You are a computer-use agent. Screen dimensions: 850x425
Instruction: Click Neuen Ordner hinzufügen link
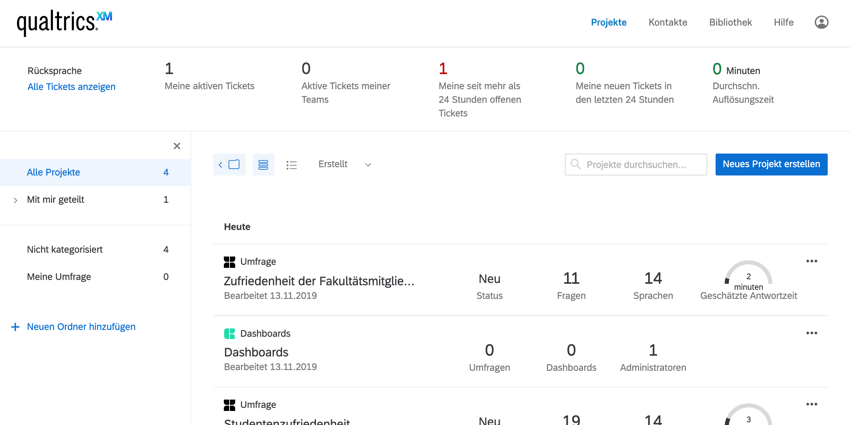click(x=81, y=327)
